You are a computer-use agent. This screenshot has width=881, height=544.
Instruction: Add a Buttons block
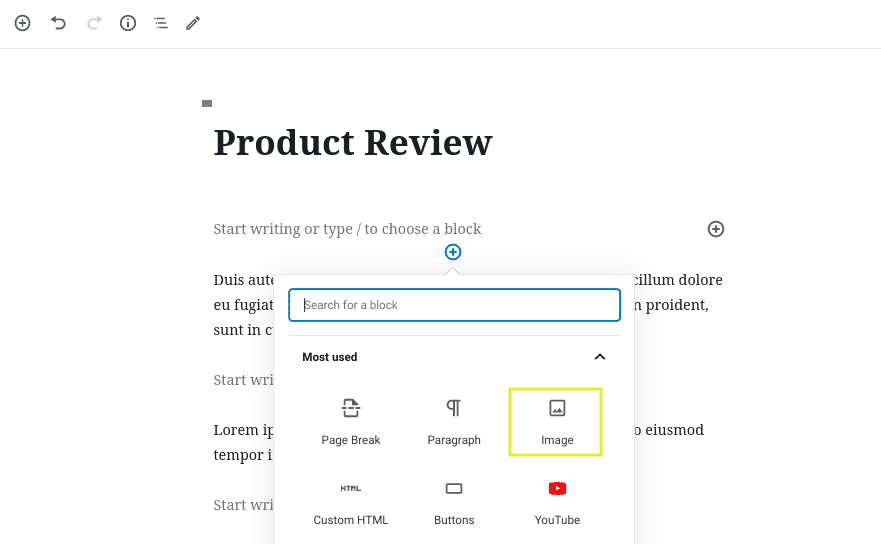point(454,502)
